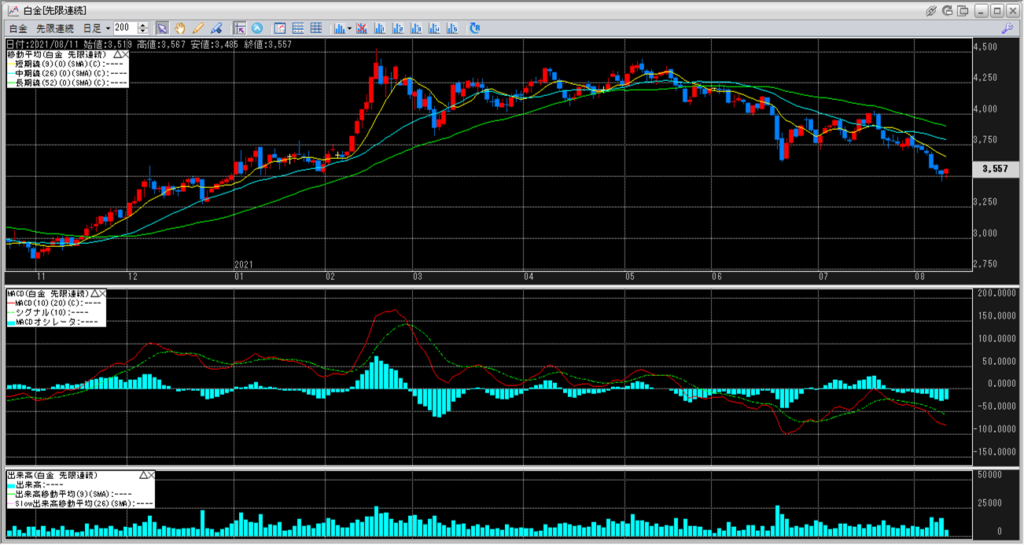Apply chart template 2 icon
This screenshot has width=1024, height=545.
click(x=398, y=28)
